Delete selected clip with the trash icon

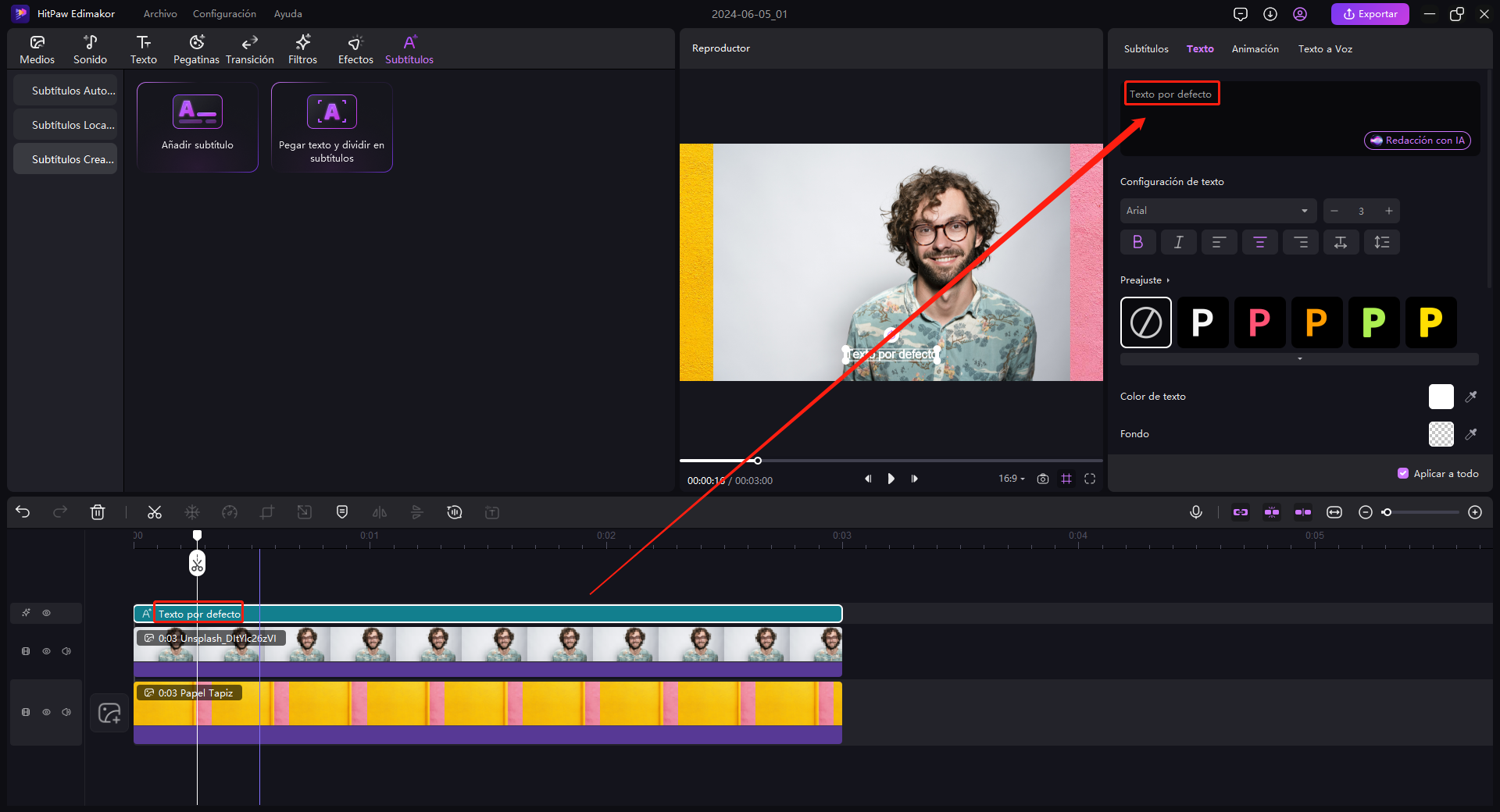(97, 512)
